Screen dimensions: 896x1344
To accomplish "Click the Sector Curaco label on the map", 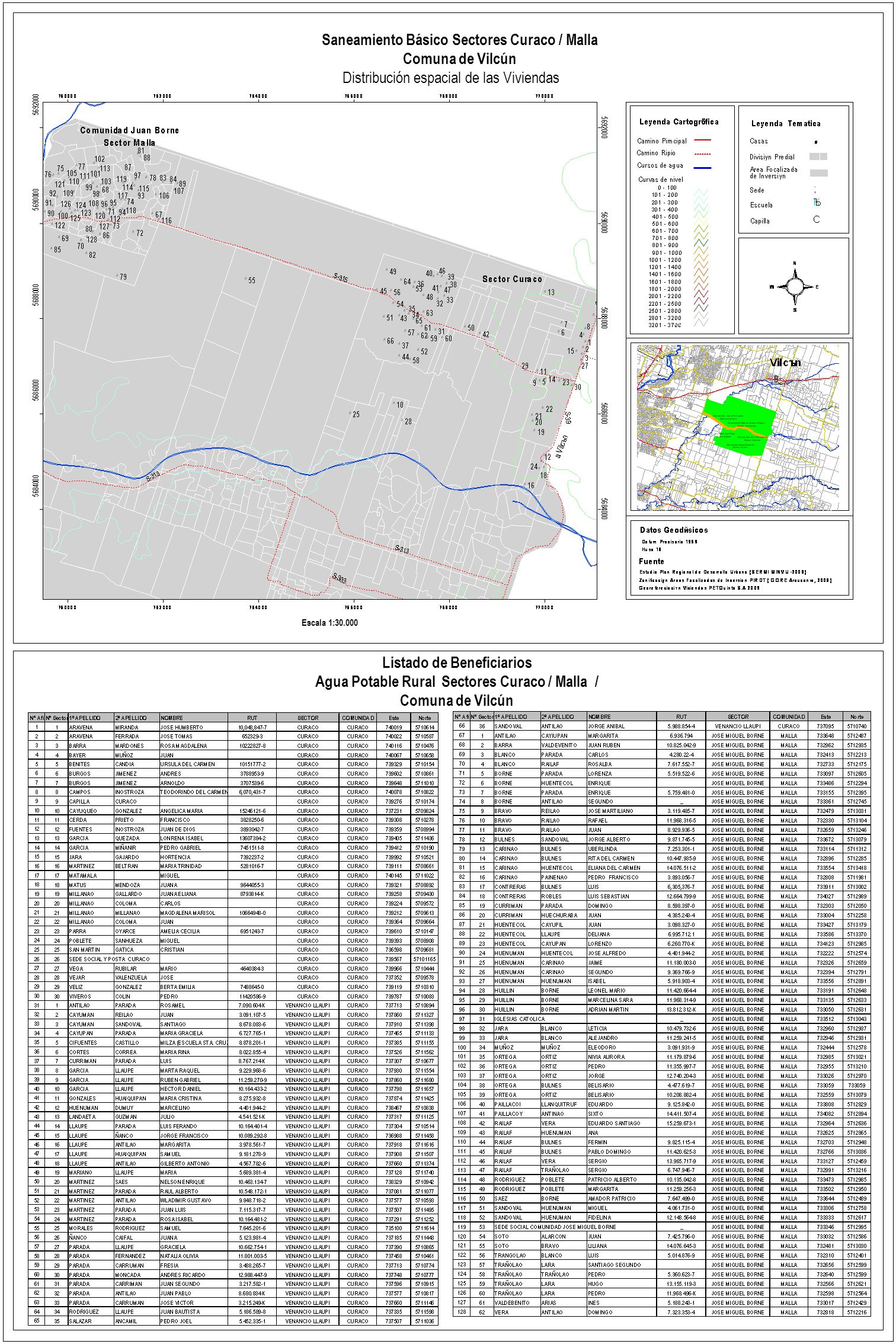I will click(512, 279).
